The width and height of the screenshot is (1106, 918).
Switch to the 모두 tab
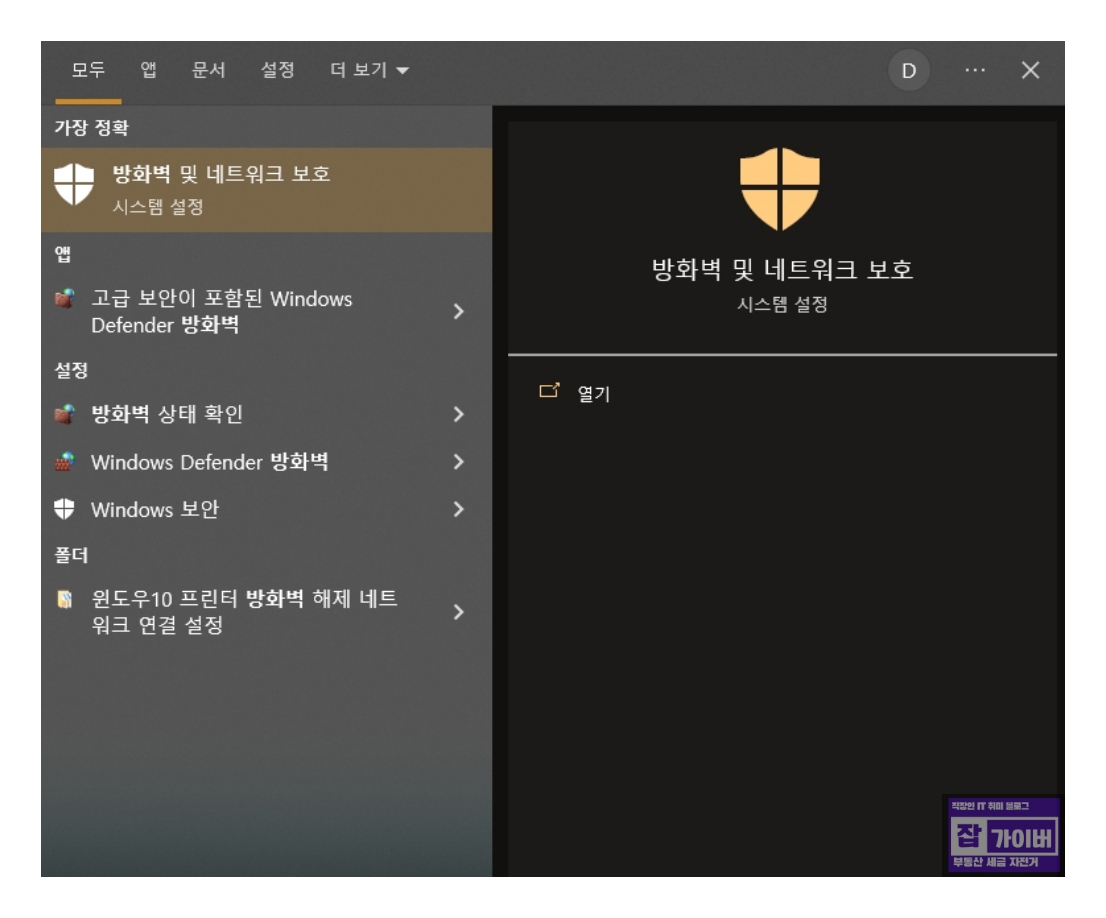pos(88,70)
